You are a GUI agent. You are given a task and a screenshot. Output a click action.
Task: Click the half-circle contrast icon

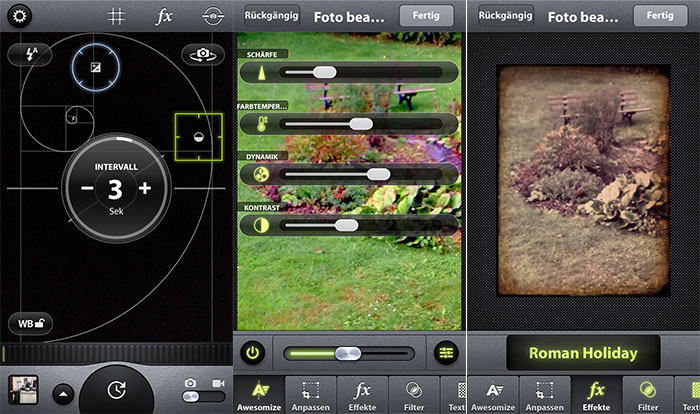click(x=261, y=226)
